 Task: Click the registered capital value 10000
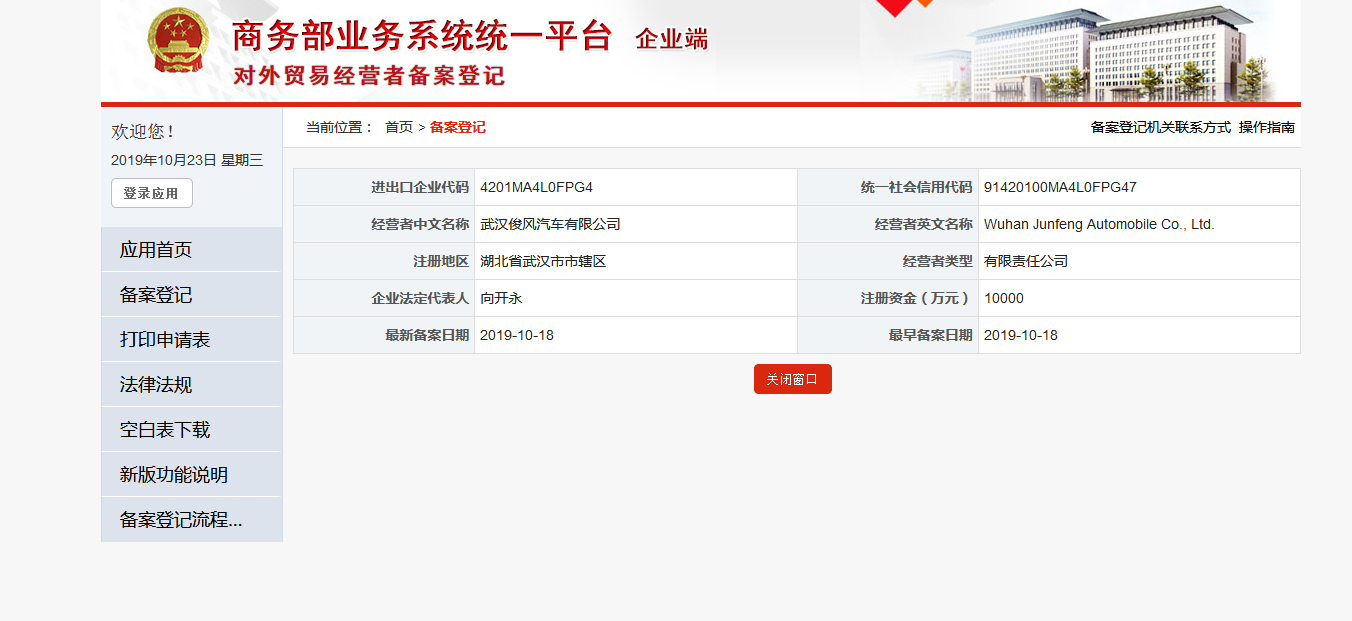[x=1004, y=298]
